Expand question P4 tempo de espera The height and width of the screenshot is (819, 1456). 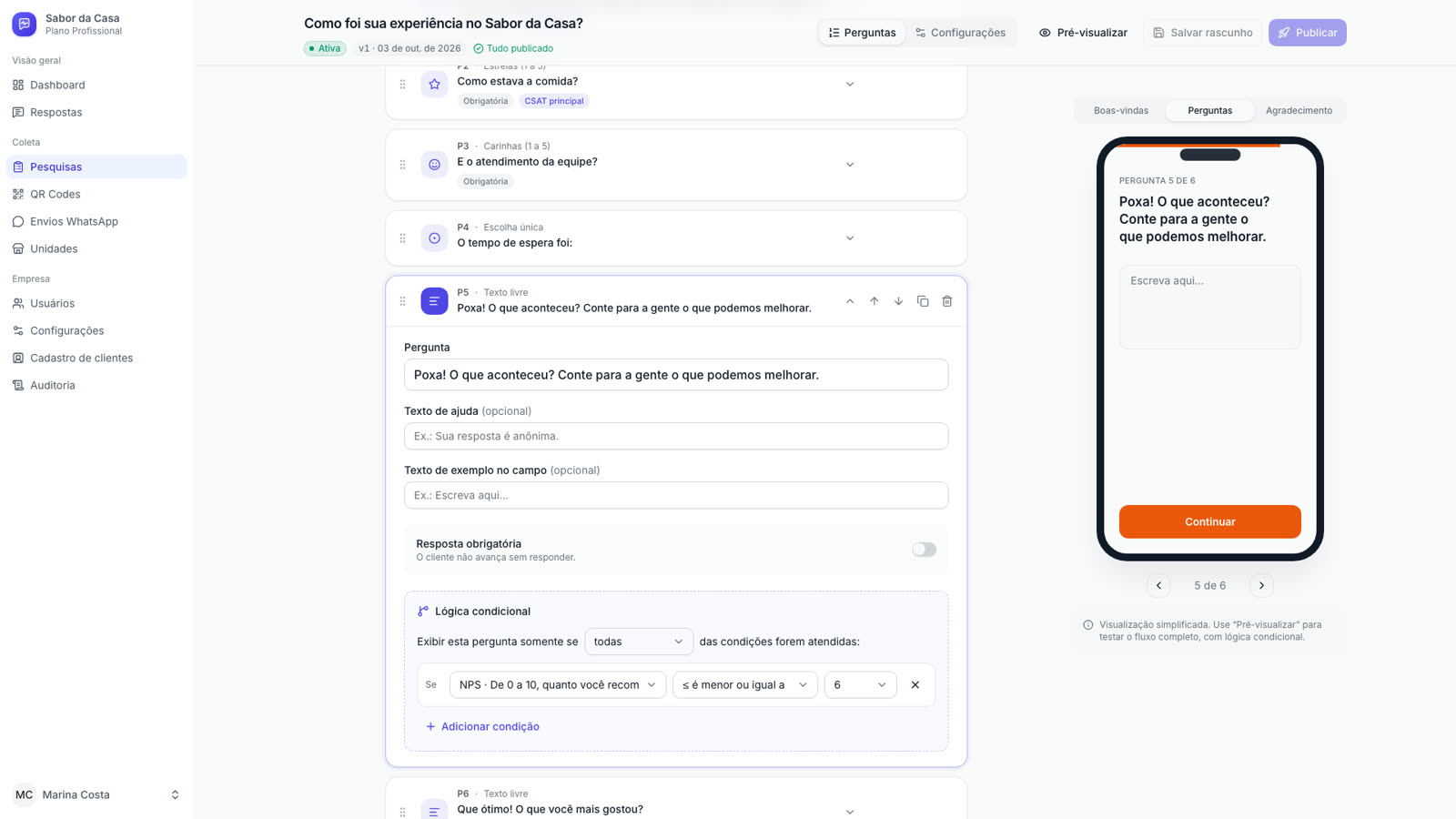tap(850, 238)
